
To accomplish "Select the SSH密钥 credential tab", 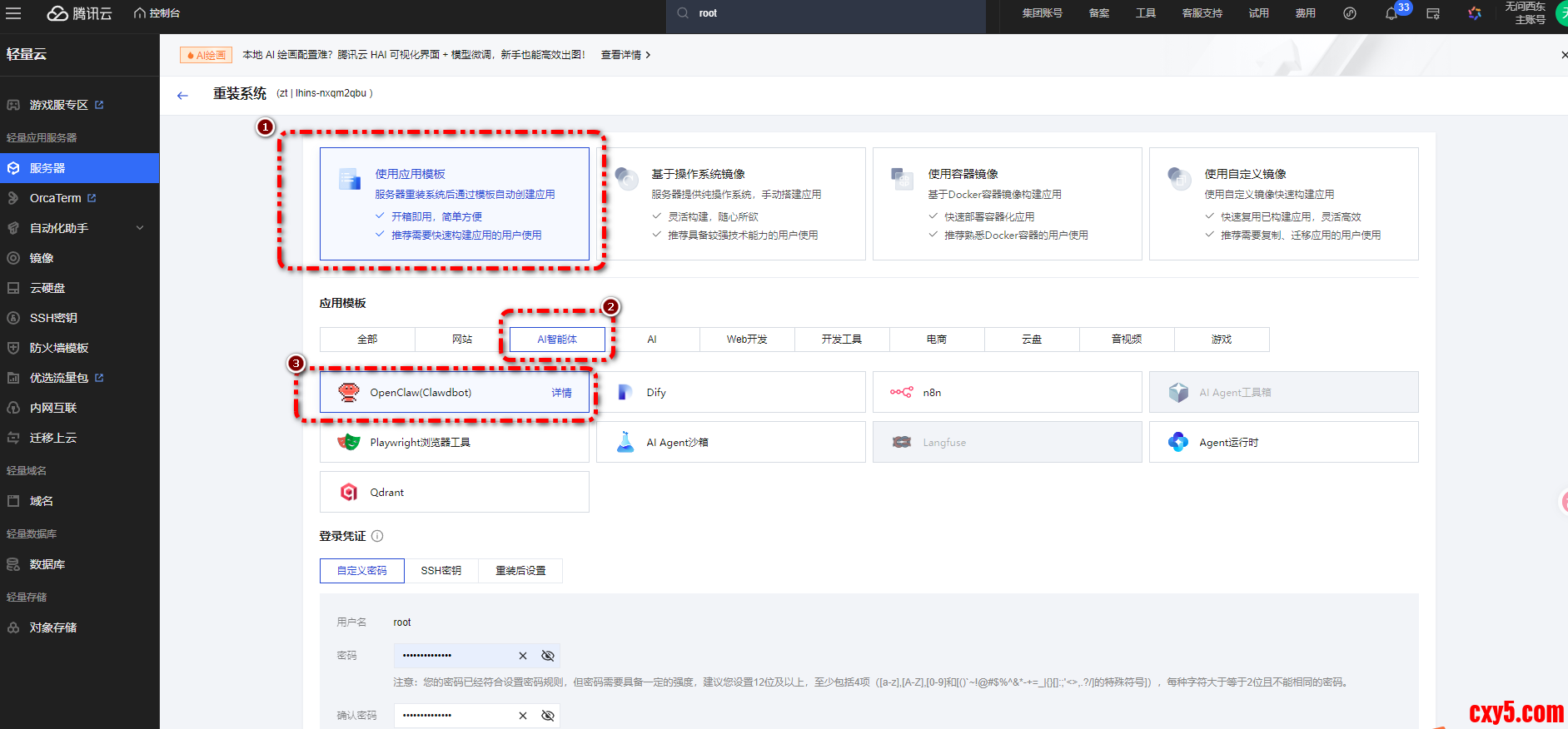I will [441, 571].
